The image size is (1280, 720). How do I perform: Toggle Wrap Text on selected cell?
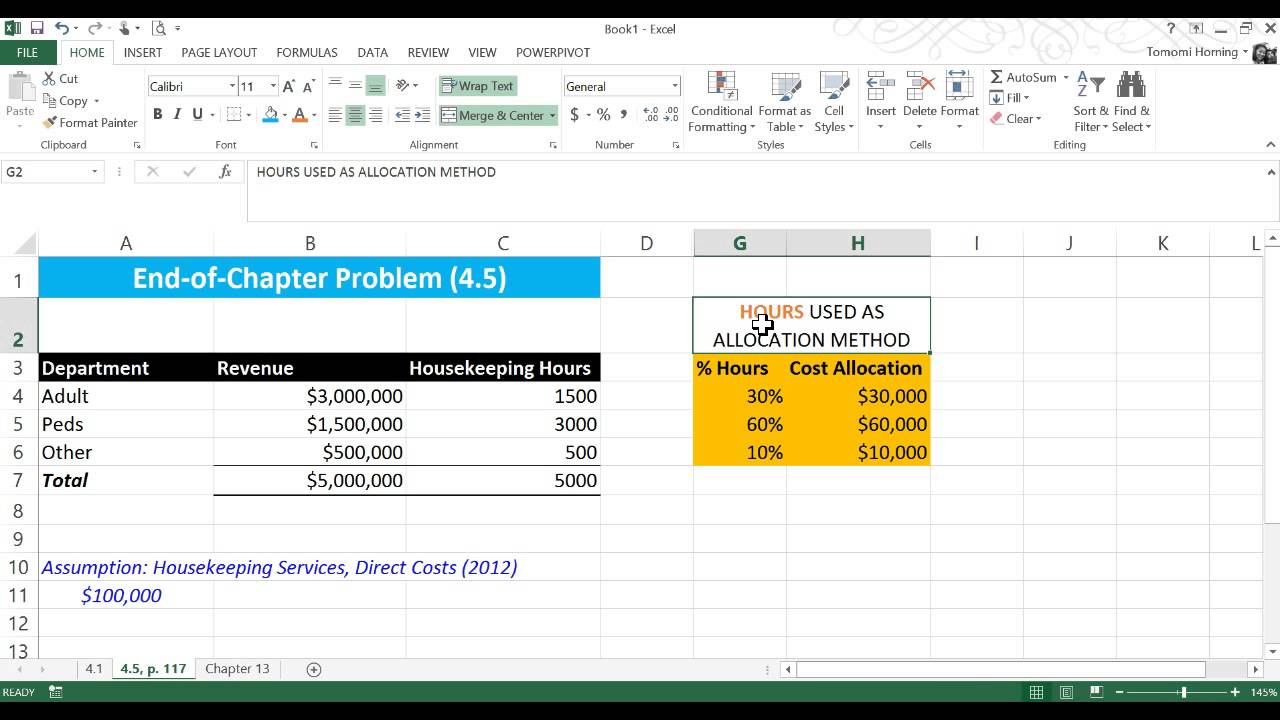click(x=478, y=86)
